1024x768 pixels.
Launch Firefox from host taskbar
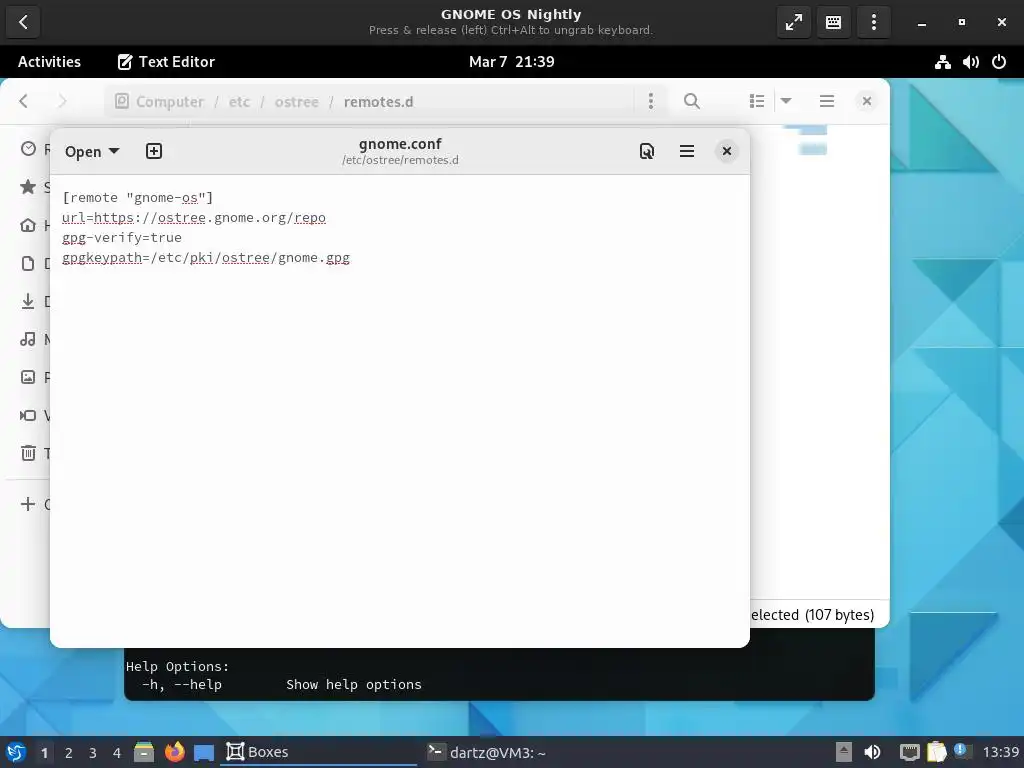click(174, 752)
